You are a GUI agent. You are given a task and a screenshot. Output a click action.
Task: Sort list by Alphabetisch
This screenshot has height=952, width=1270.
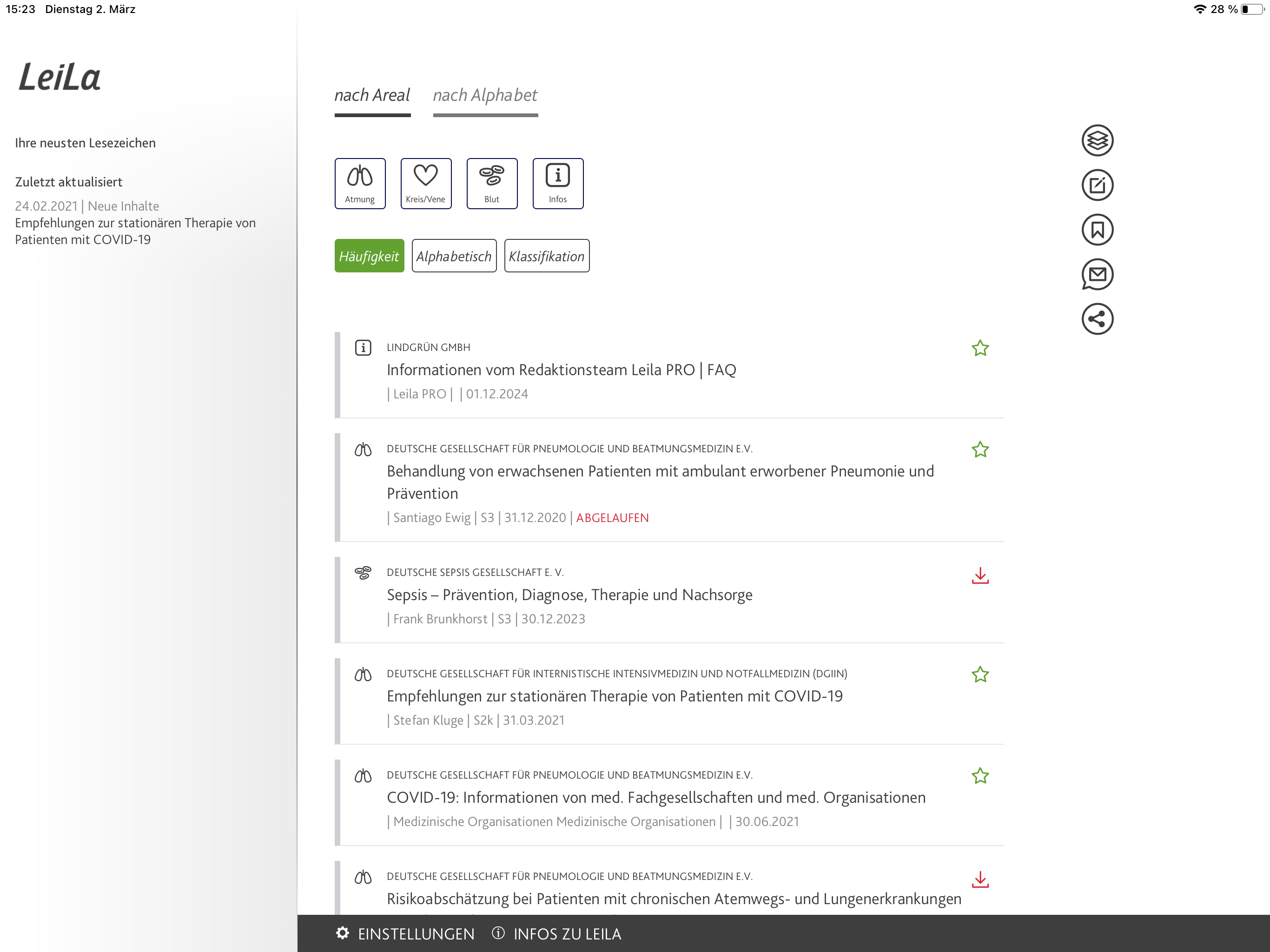(x=454, y=256)
